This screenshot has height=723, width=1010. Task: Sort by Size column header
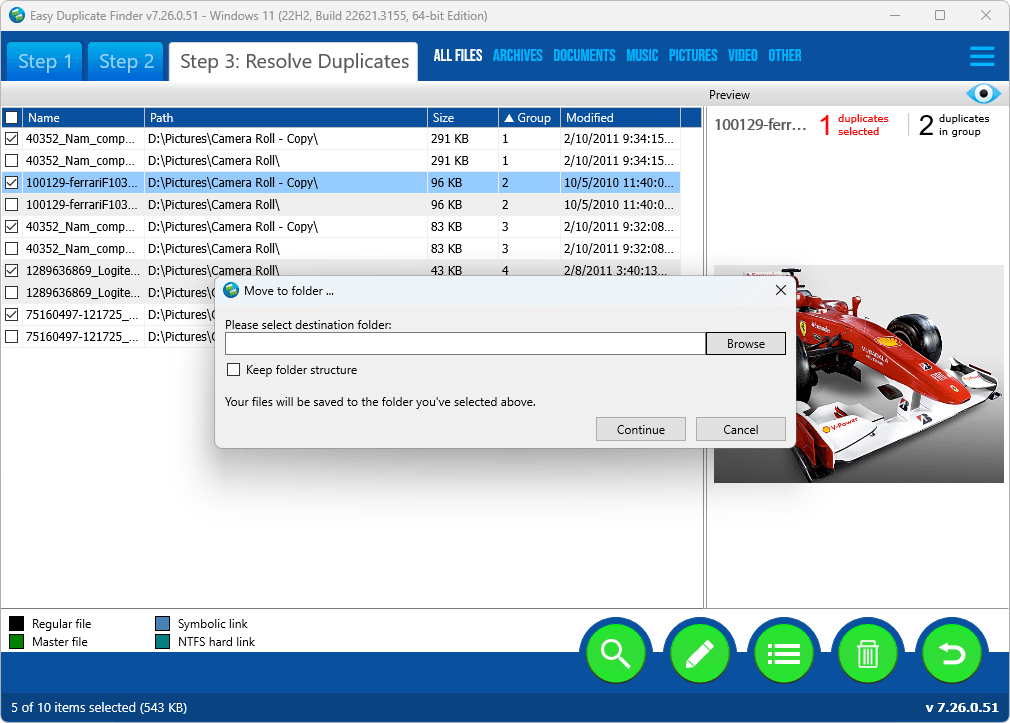pos(462,117)
